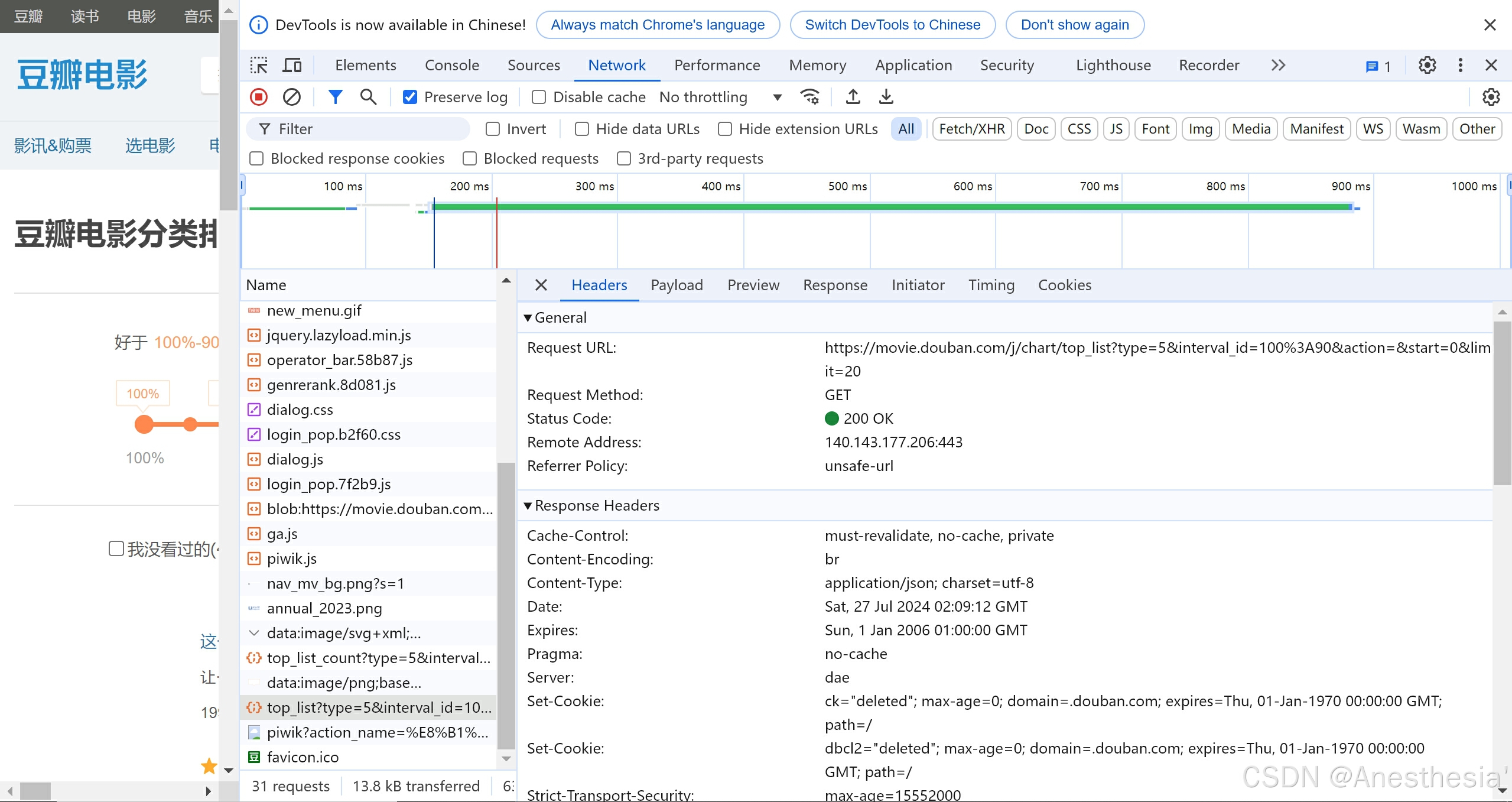The height and width of the screenshot is (802, 1512).
Task: Select the piwik?action_name request
Action: (369, 733)
